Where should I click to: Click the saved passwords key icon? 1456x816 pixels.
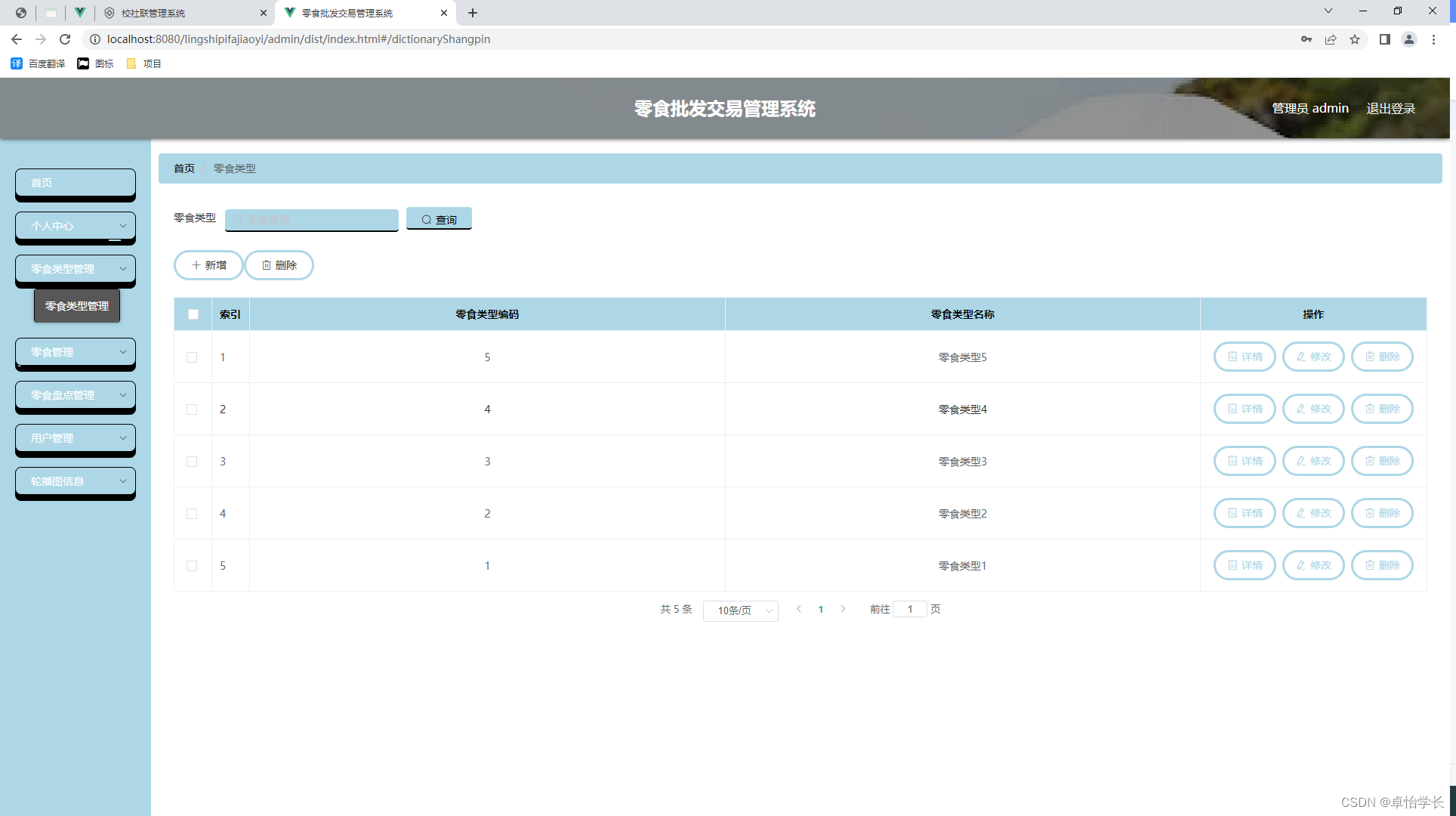point(1306,39)
